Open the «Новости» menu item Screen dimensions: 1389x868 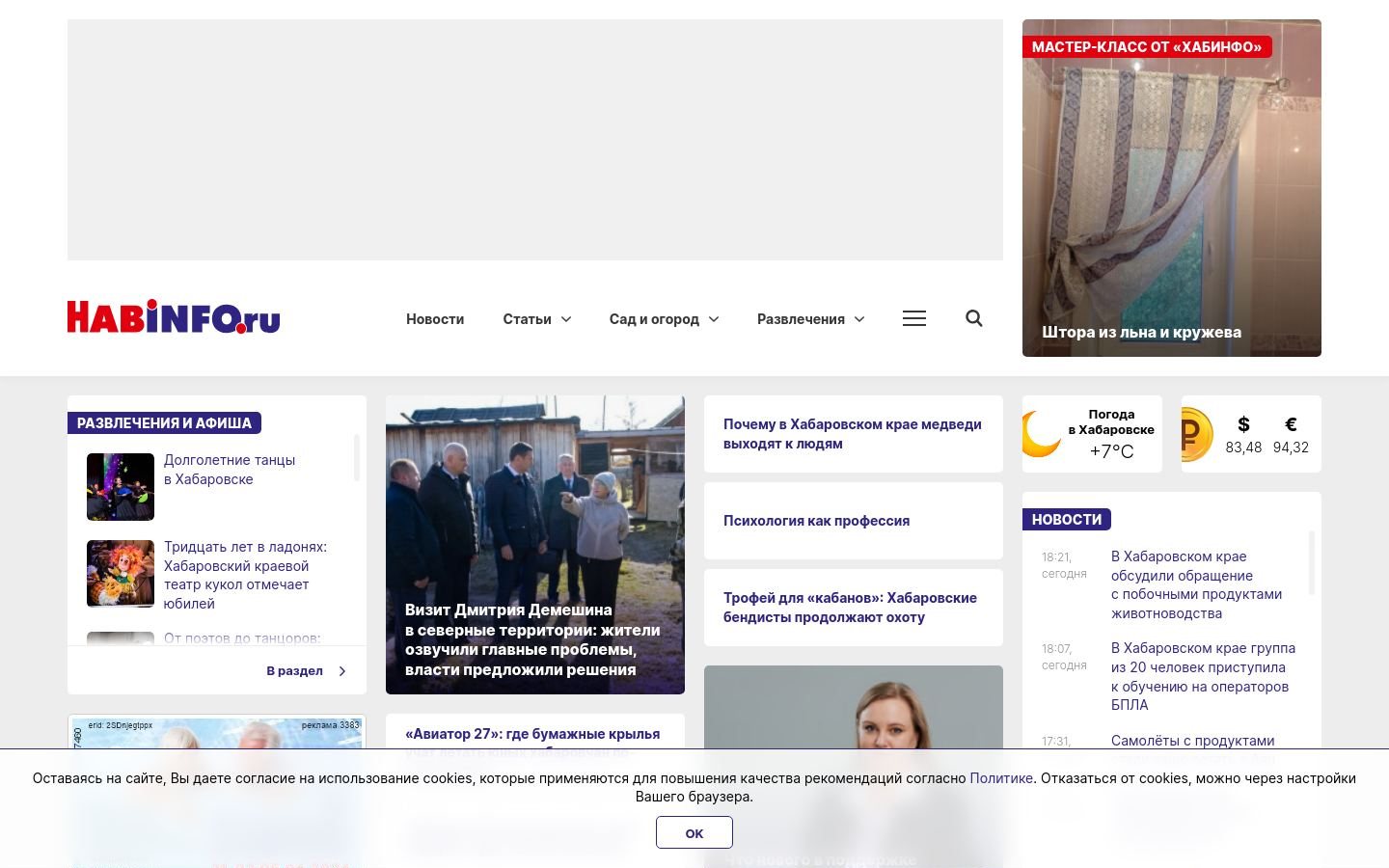tap(435, 319)
